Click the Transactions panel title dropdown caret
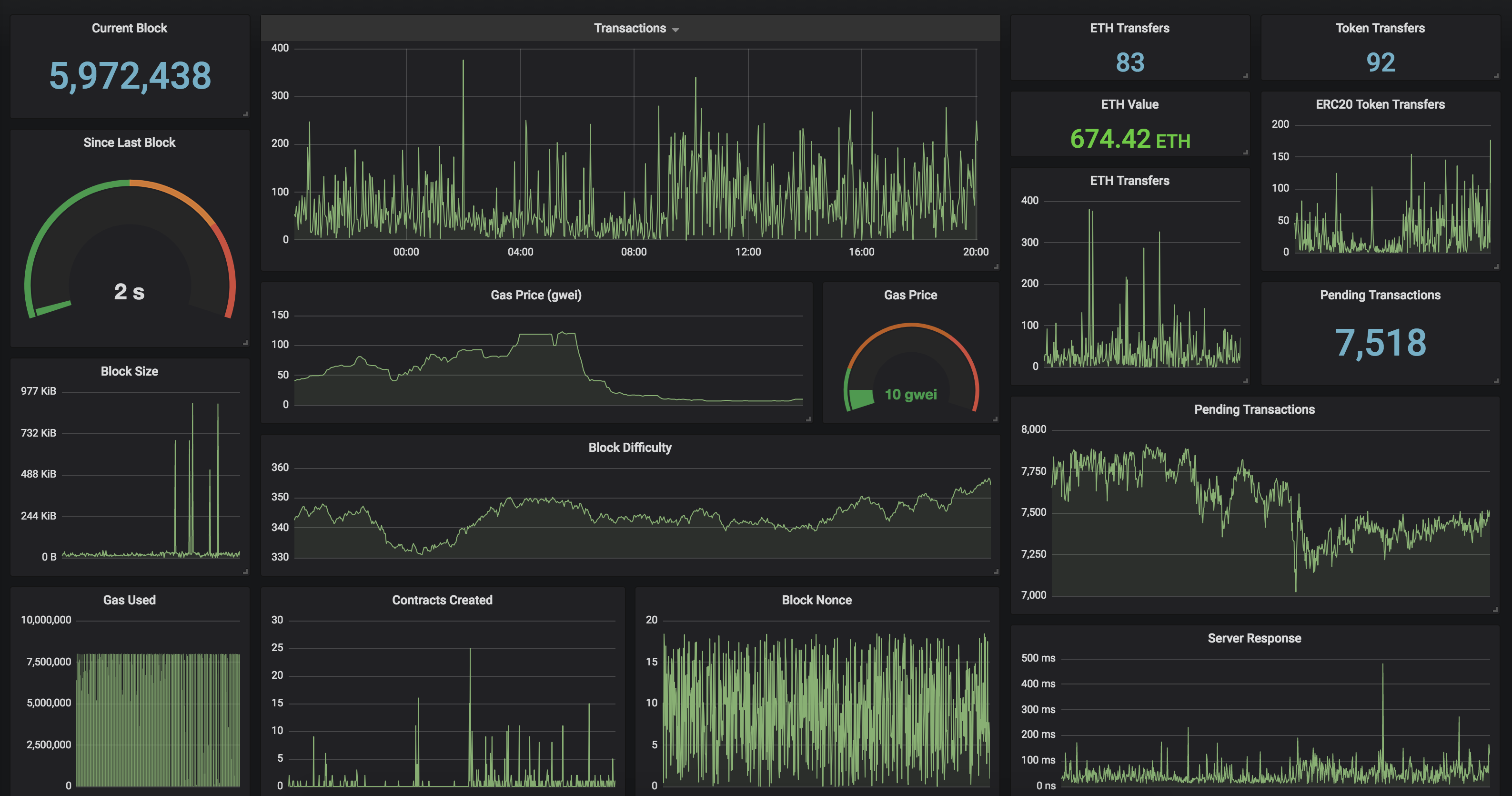This screenshot has height=796, width=1512. [675, 30]
